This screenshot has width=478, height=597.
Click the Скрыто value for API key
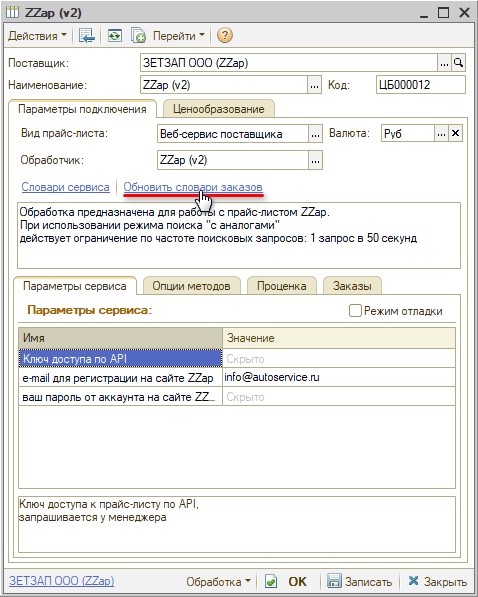click(x=339, y=359)
